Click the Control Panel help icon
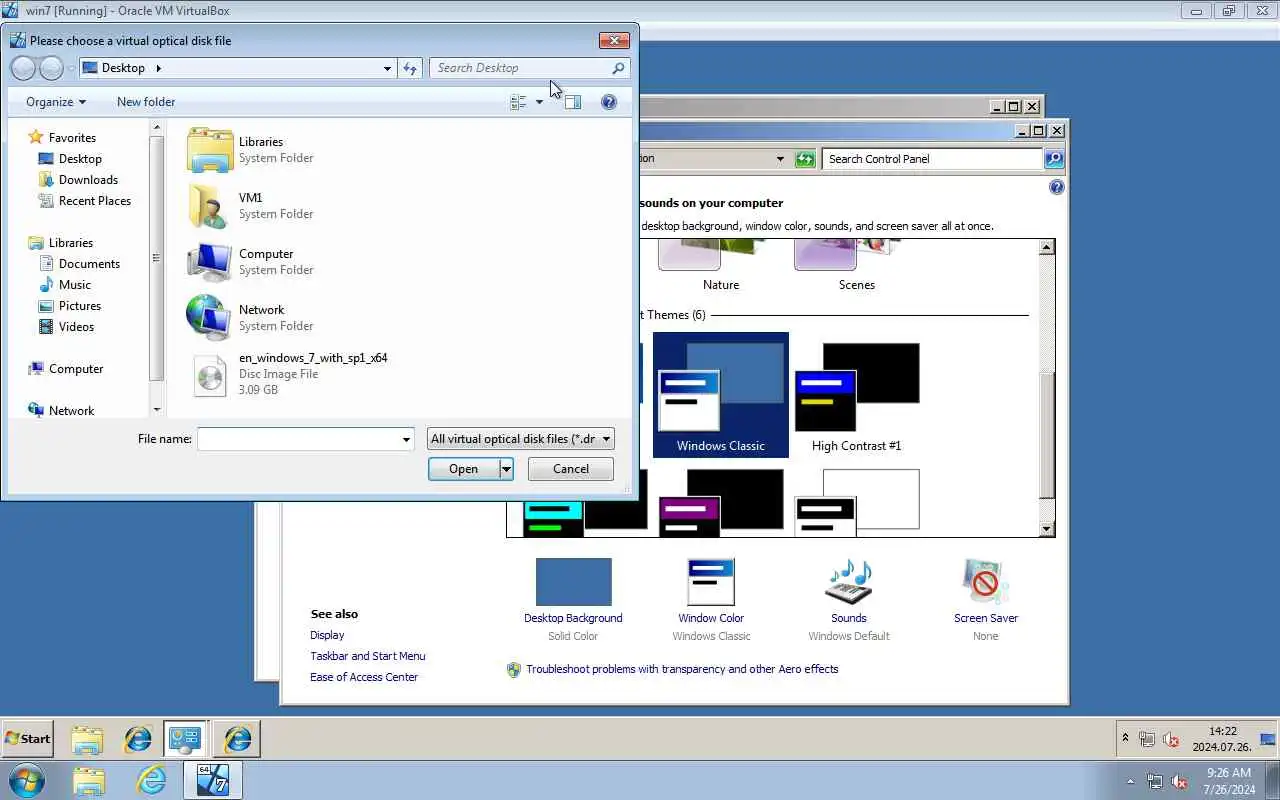Viewport: 1280px width, 800px height. pos(1056,187)
